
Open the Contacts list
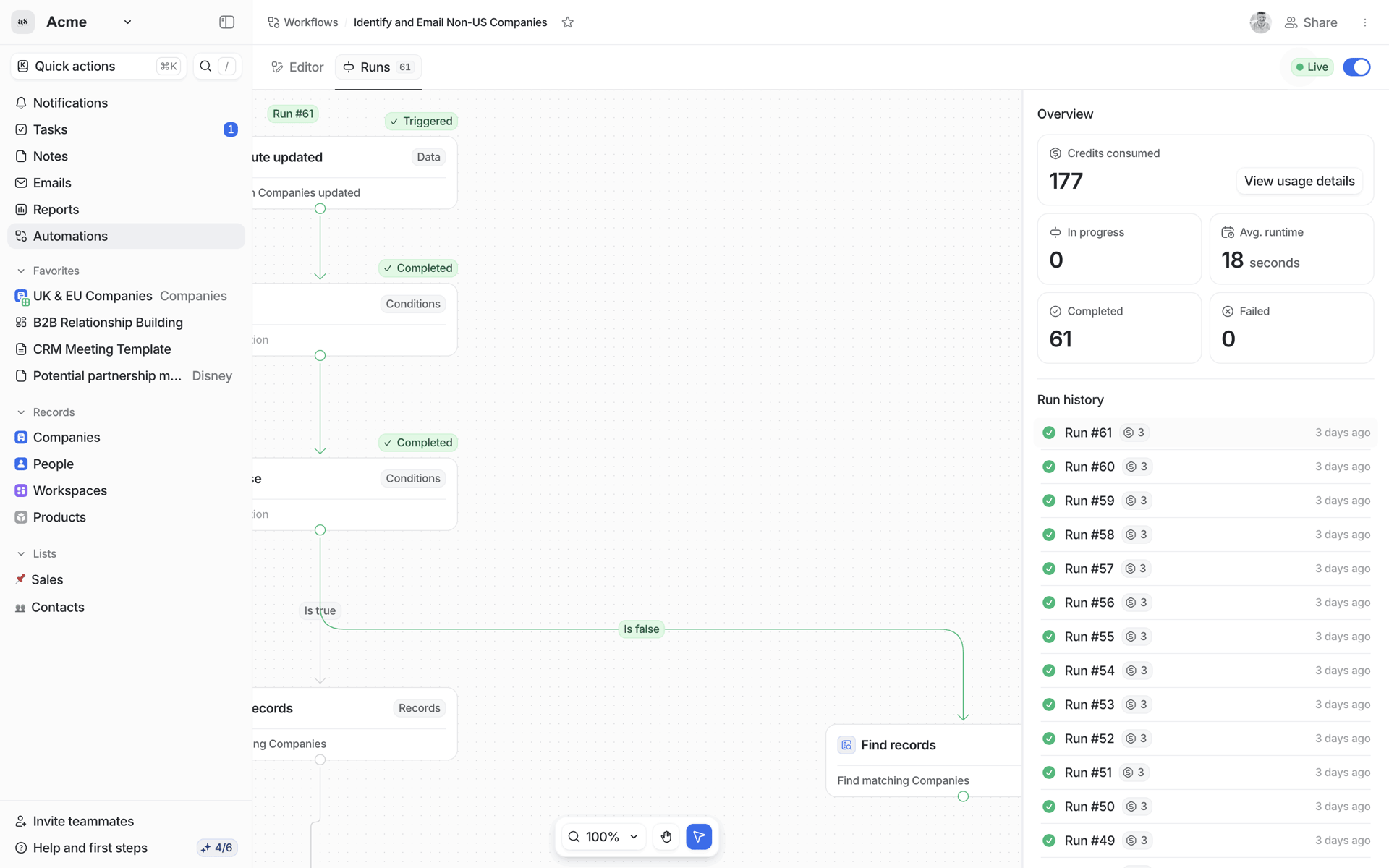(x=126, y=608)
